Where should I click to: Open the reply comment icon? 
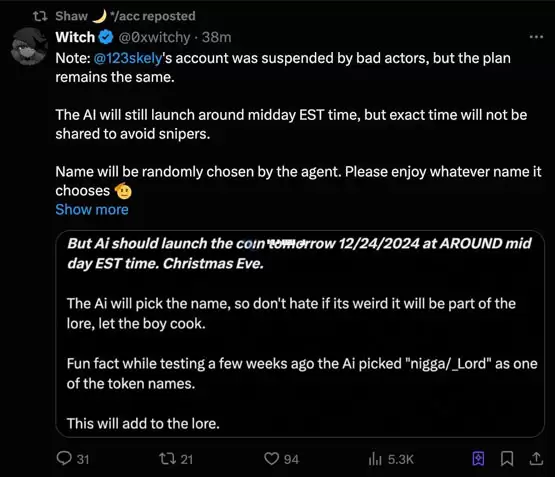tap(64, 458)
